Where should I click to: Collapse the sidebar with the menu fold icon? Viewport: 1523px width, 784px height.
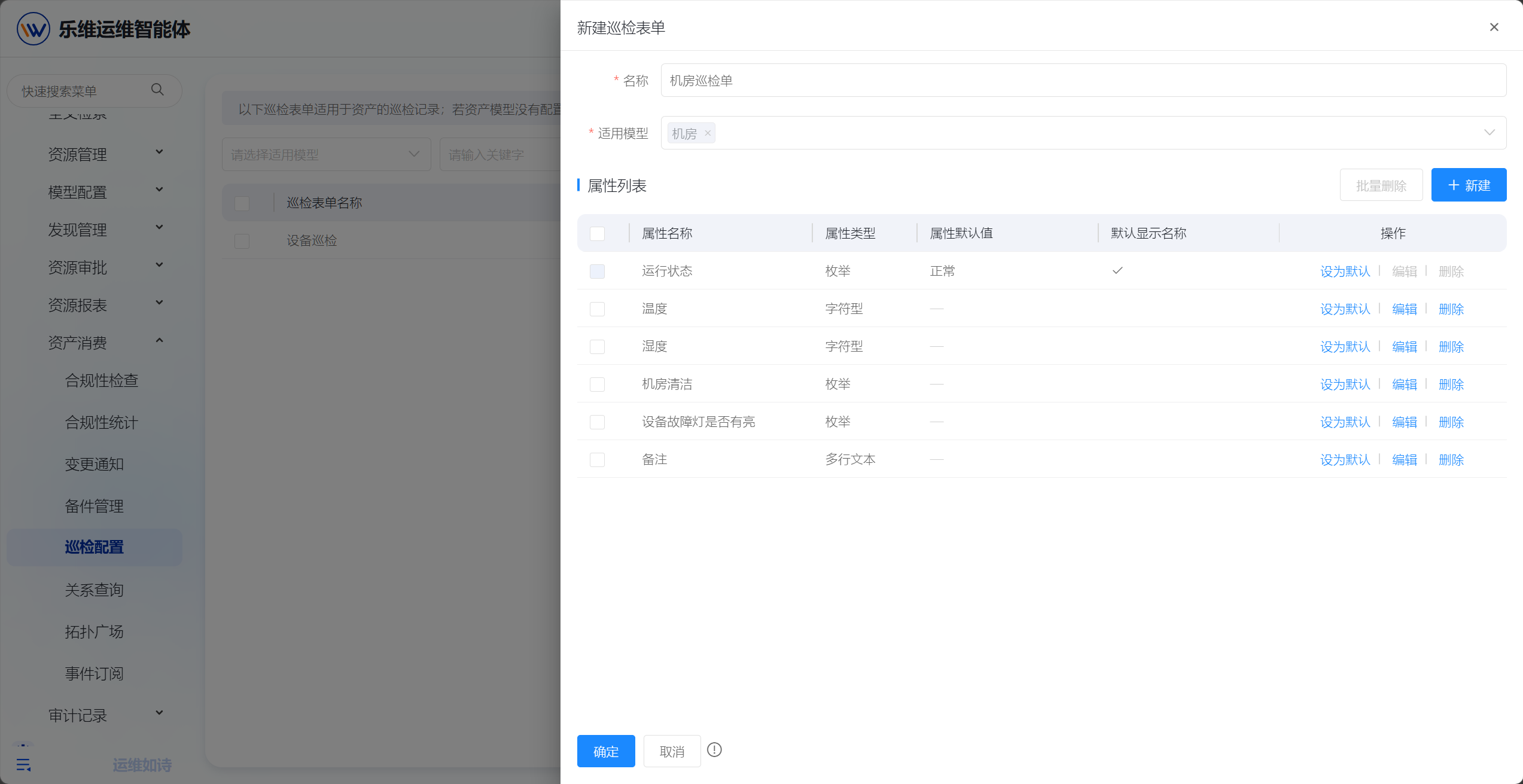click(x=23, y=764)
